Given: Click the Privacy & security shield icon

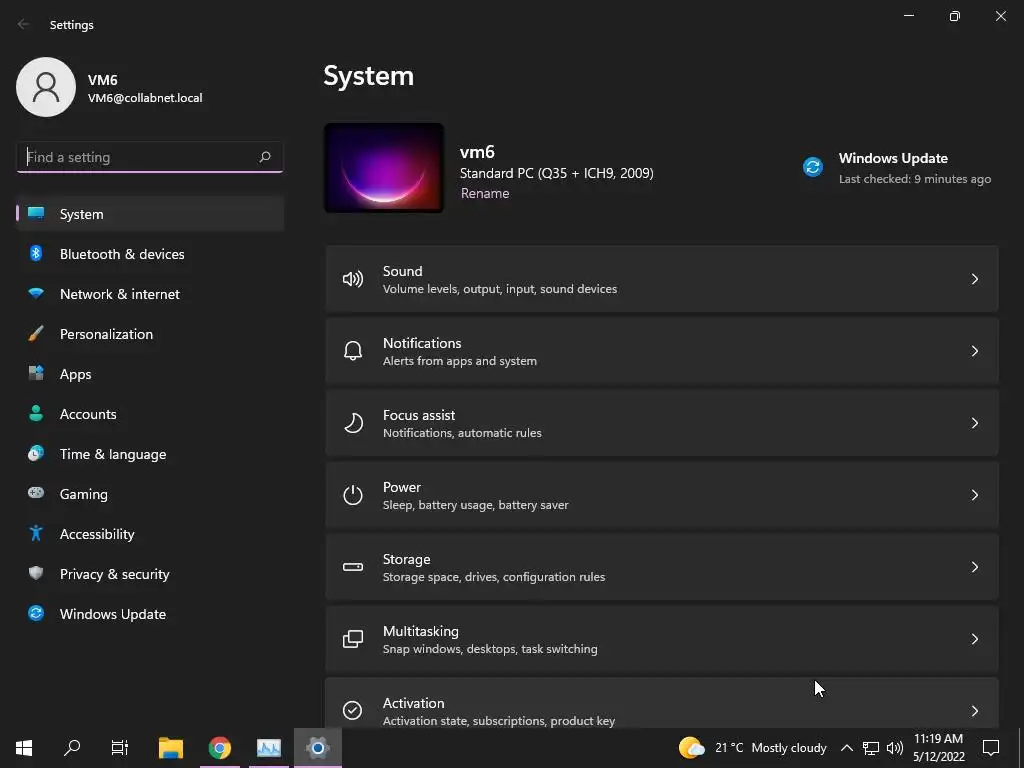Looking at the screenshot, I should [36, 573].
